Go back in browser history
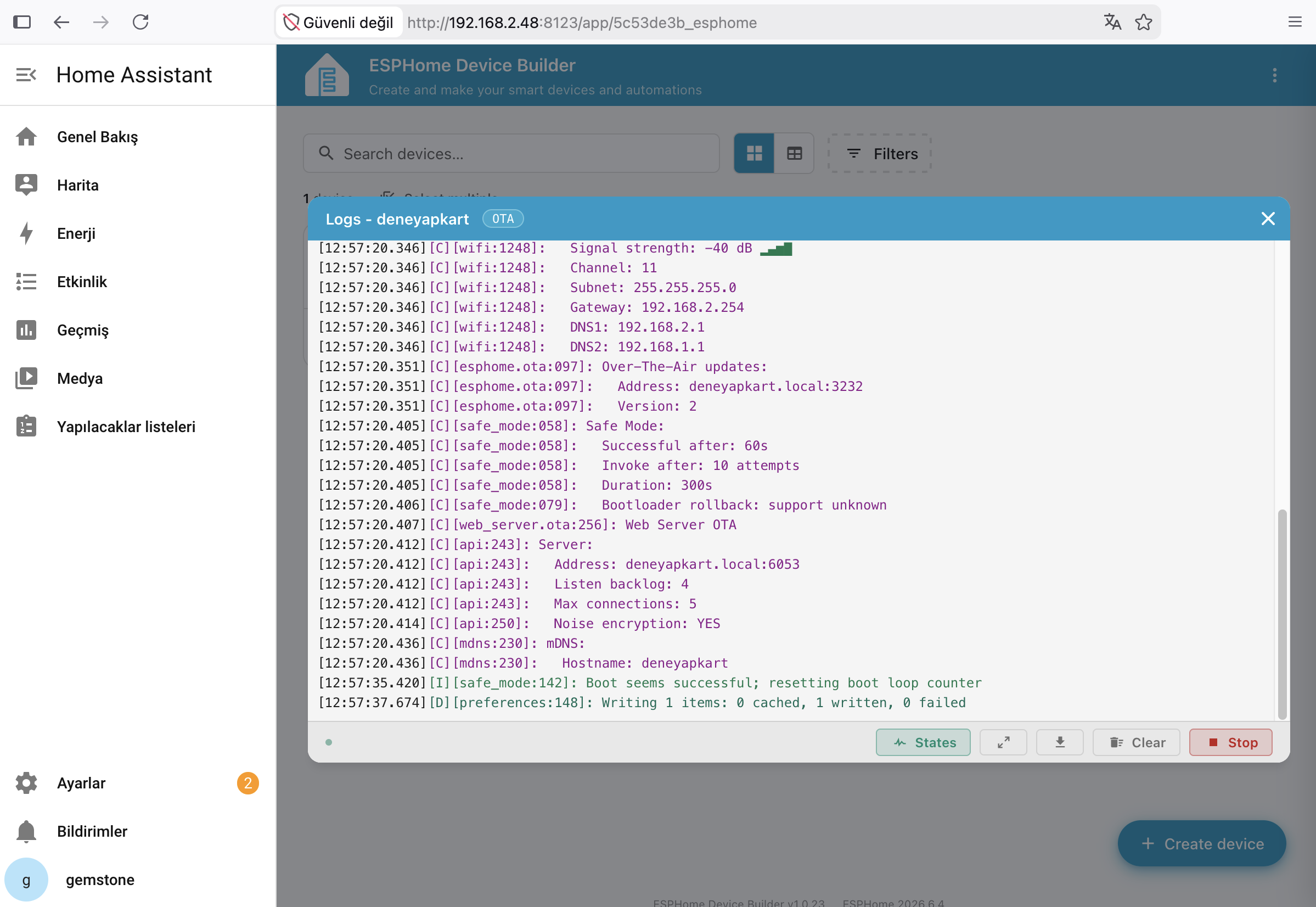The image size is (1316, 907). click(x=61, y=22)
